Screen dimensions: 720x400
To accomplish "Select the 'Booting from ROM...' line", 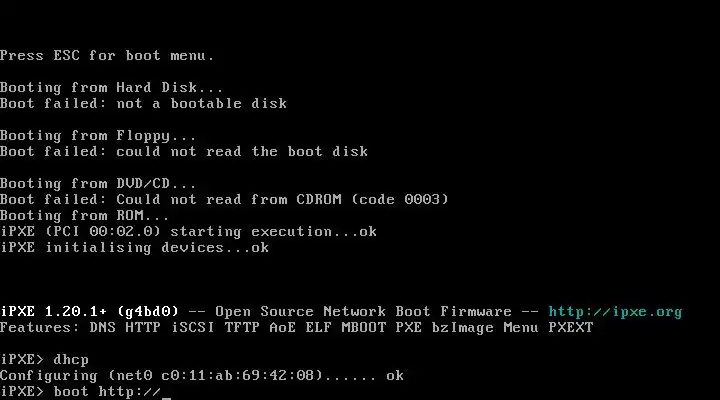I will pyautogui.click(x=84, y=216).
